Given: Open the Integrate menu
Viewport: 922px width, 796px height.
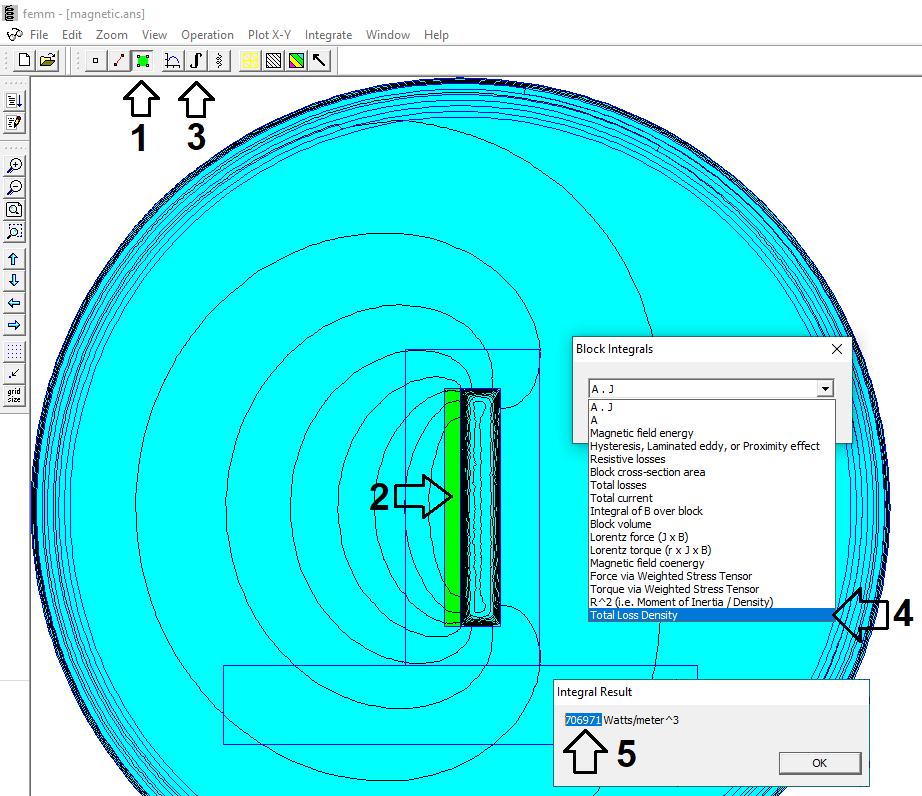Looking at the screenshot, I should (328, 35).
